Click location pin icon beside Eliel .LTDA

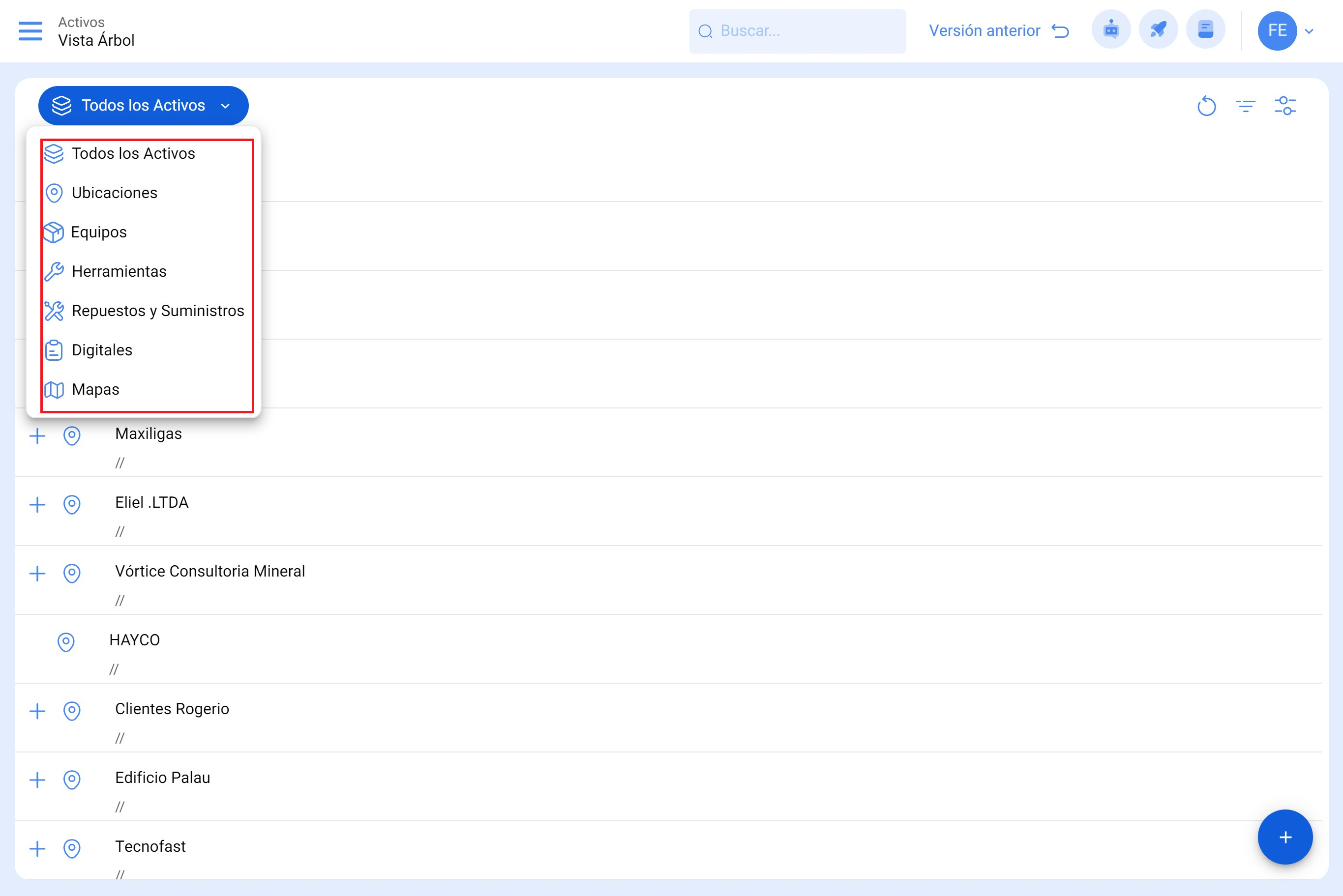[x=71, y=505]
